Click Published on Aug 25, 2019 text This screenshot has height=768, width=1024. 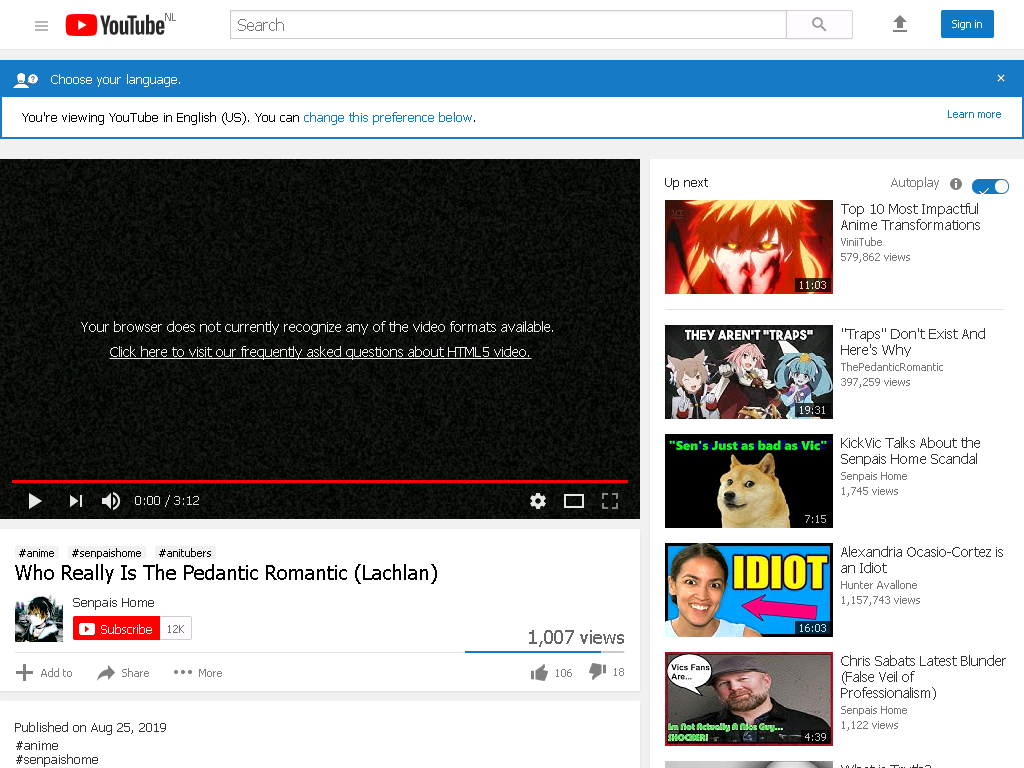(90, 728)
